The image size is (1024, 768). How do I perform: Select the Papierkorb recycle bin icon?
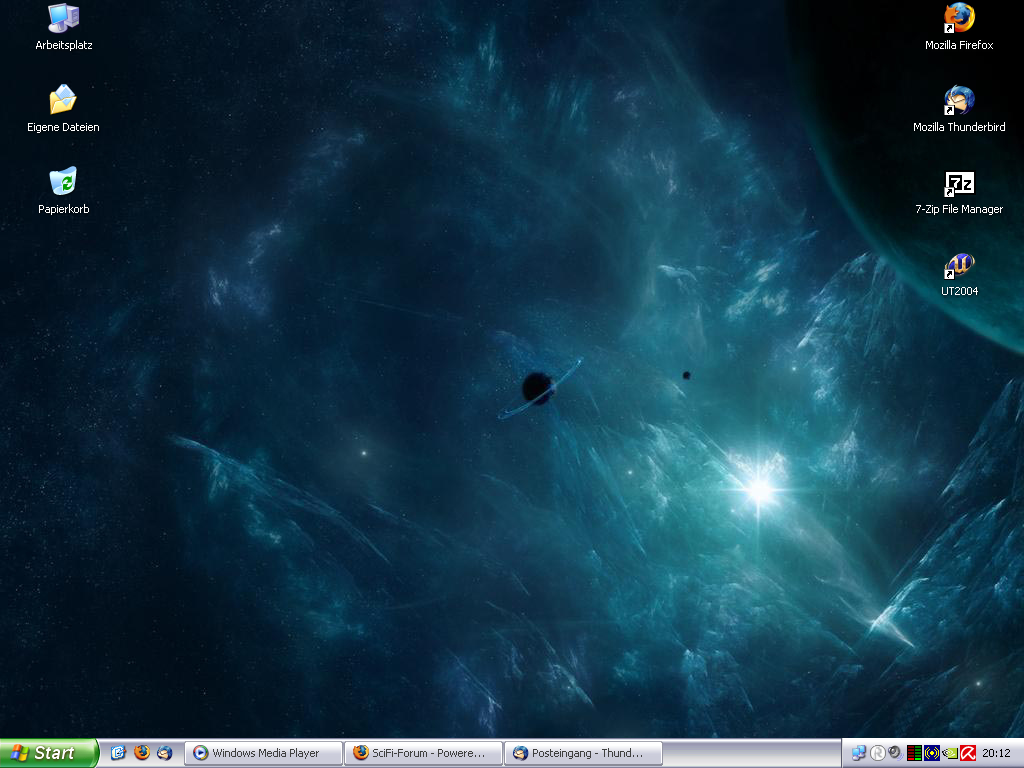point(63,183)
